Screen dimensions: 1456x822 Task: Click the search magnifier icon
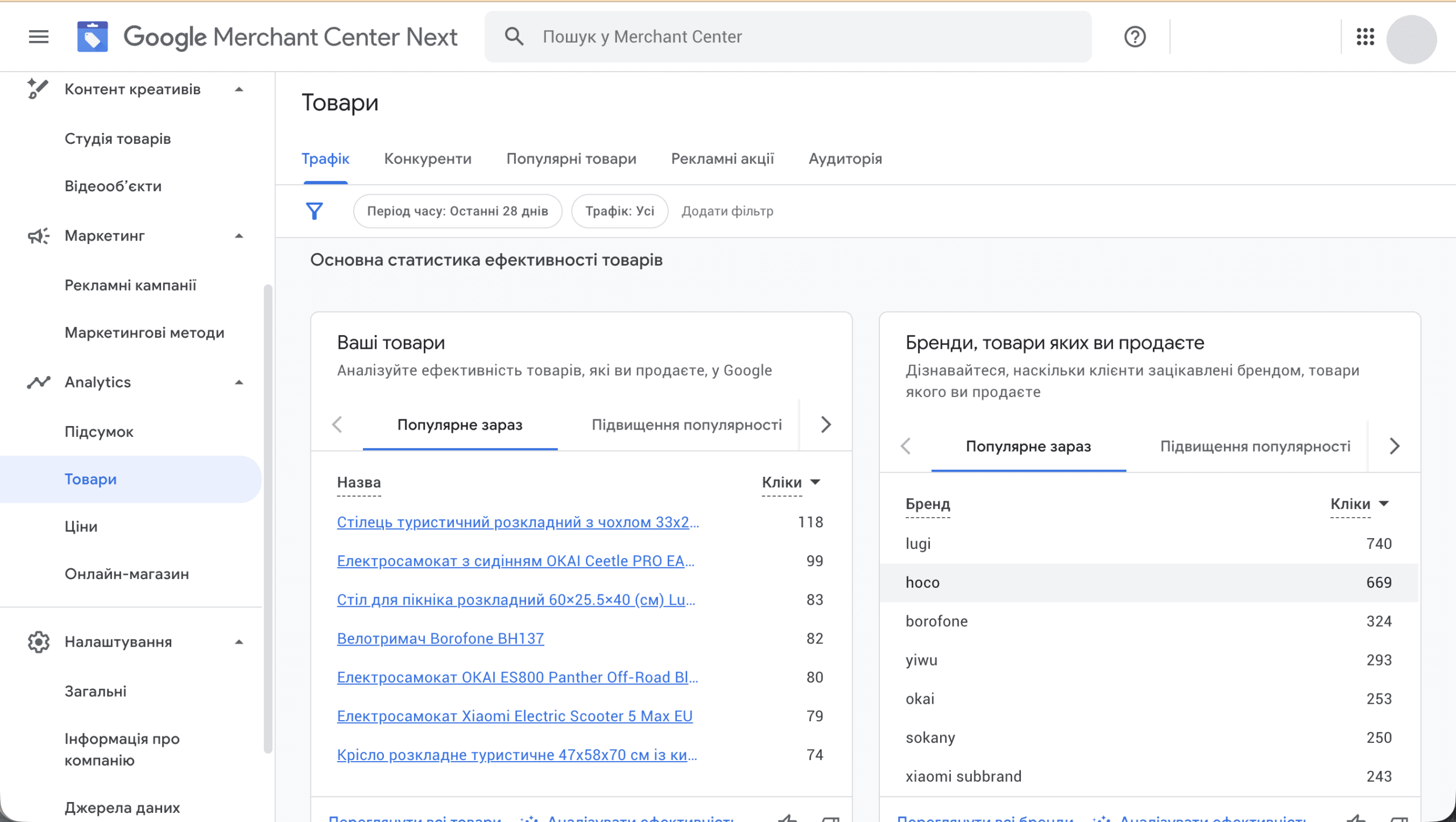coord(514,36)
